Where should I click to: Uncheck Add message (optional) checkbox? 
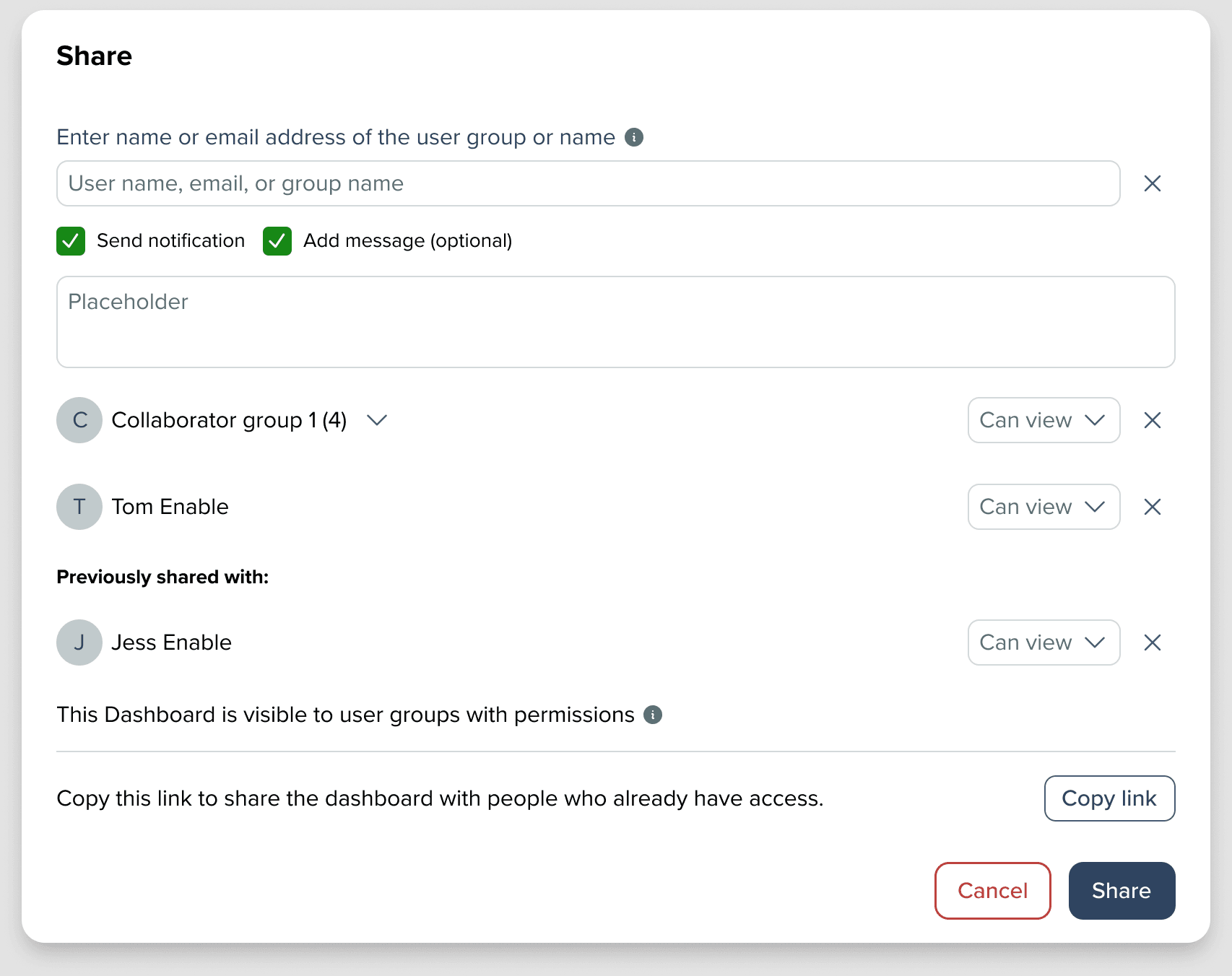click(x=277, y=241)
